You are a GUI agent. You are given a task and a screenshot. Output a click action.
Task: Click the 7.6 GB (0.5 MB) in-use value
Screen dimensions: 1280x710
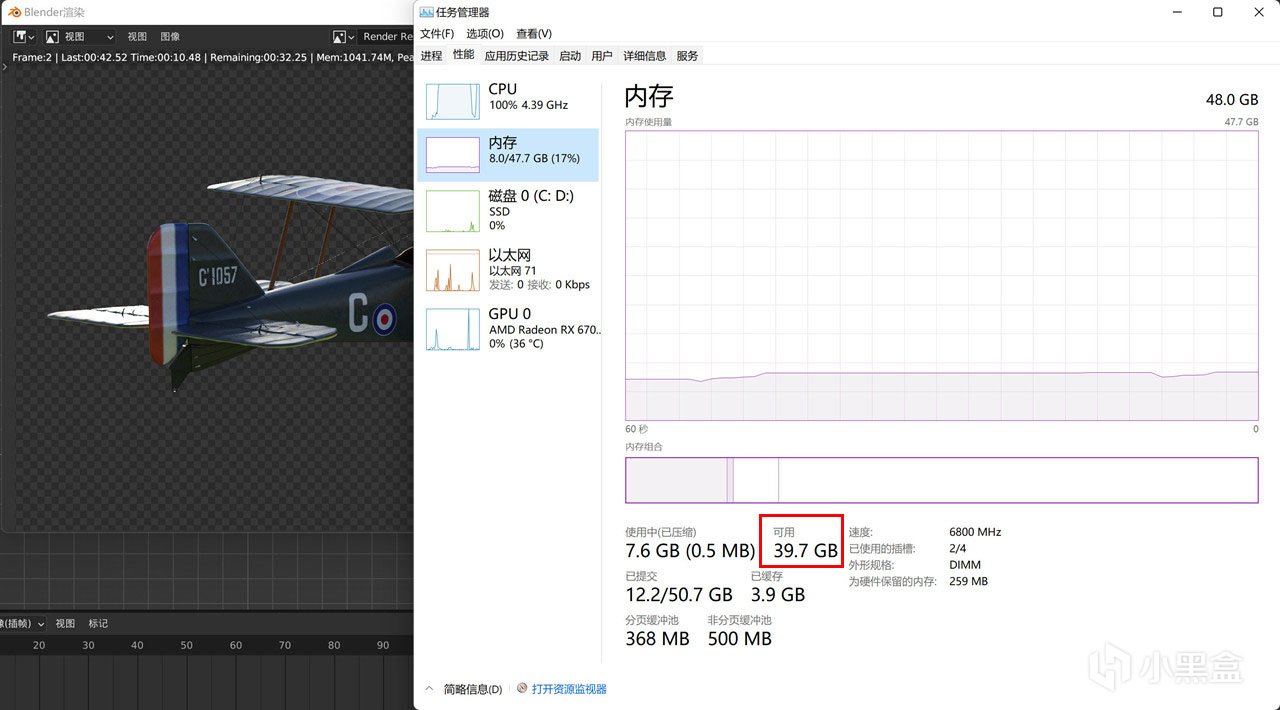pos(690,551)
